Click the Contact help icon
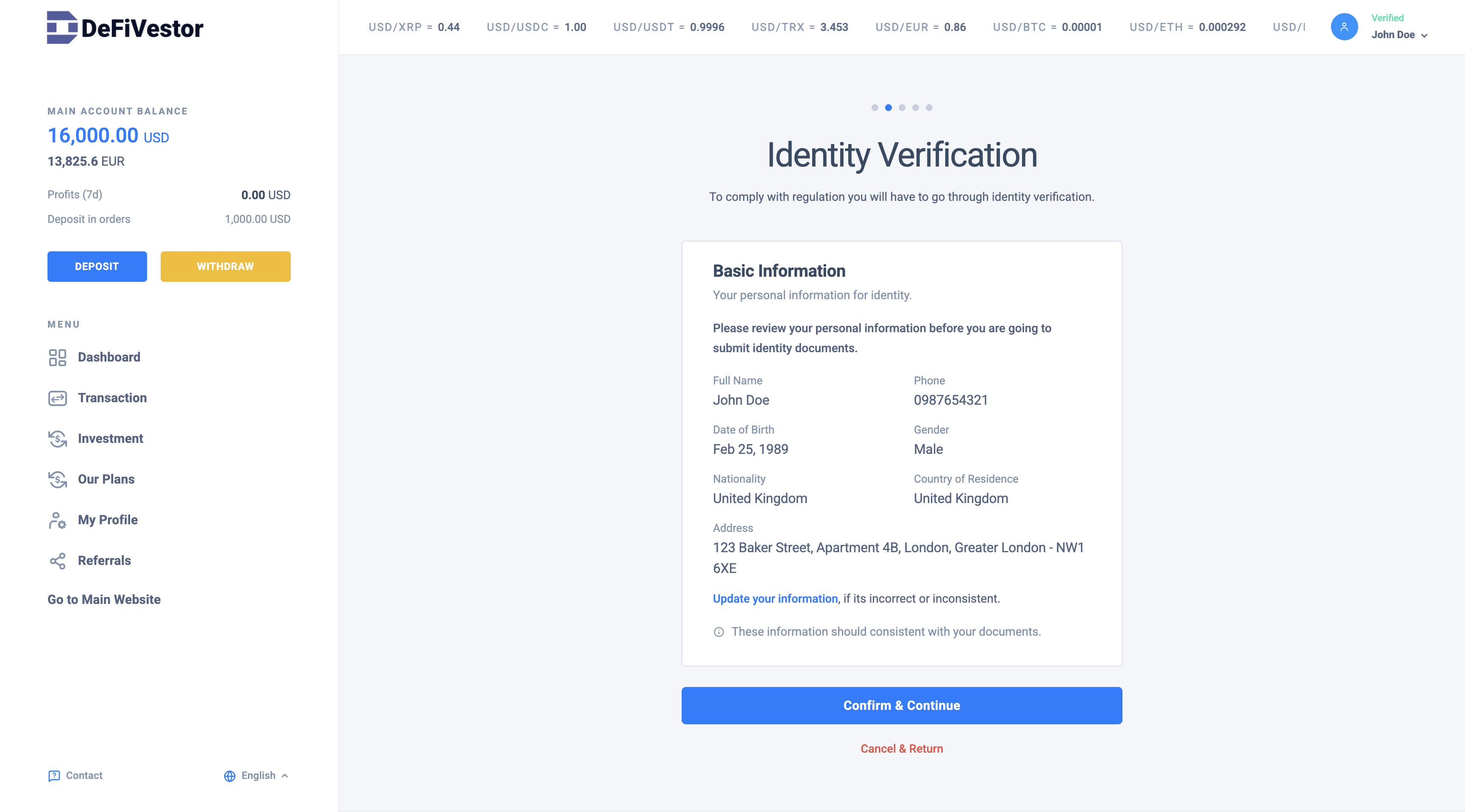1465x812 pixels. point(54,776)
